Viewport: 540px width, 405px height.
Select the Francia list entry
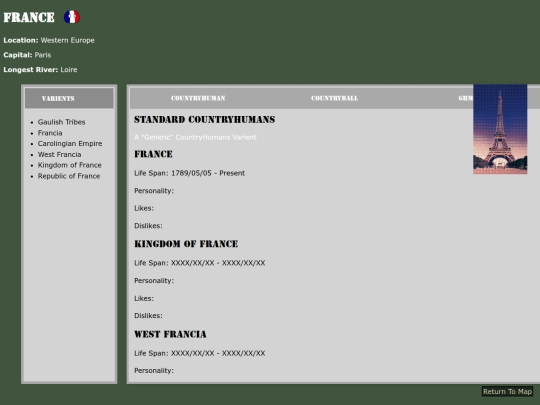(x=50, y=133)
